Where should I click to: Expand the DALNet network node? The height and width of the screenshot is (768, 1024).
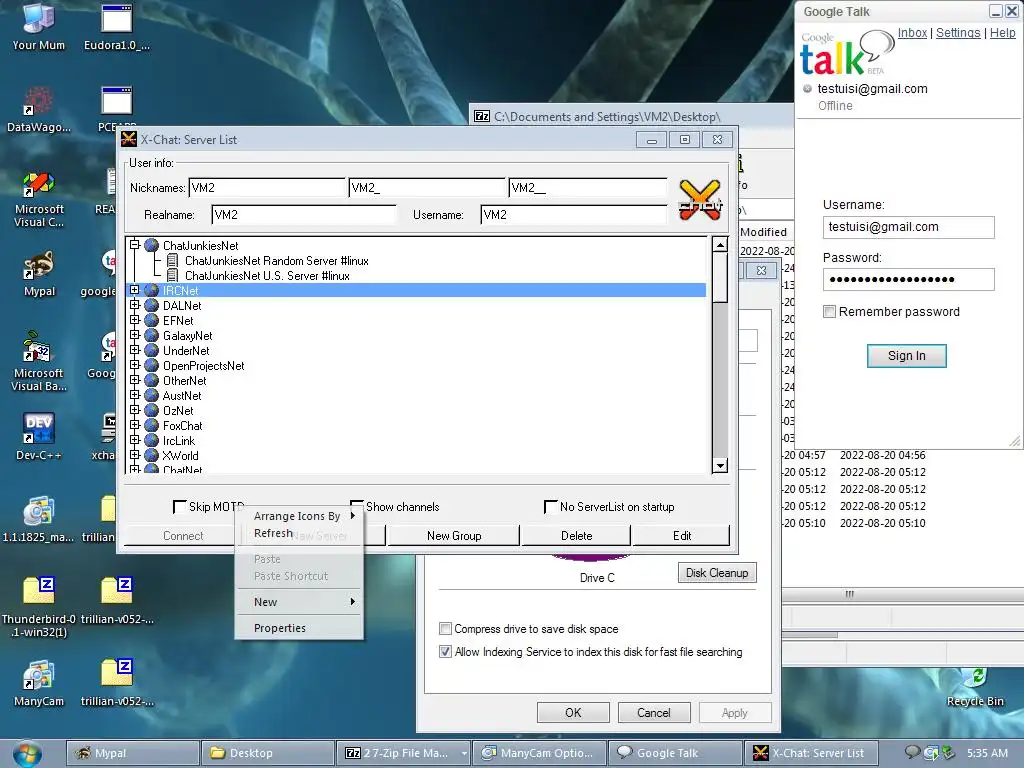(x=135, y=305)
